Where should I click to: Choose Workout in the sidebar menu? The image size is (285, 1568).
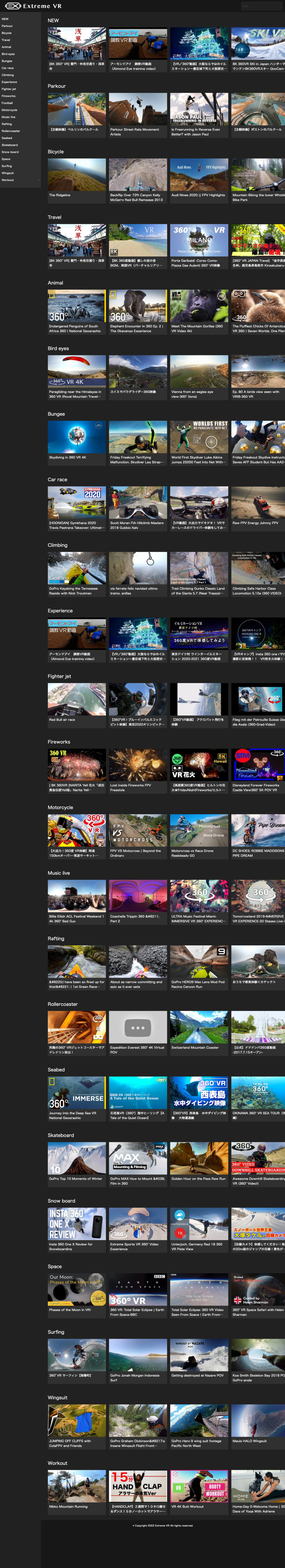[7, 180]
